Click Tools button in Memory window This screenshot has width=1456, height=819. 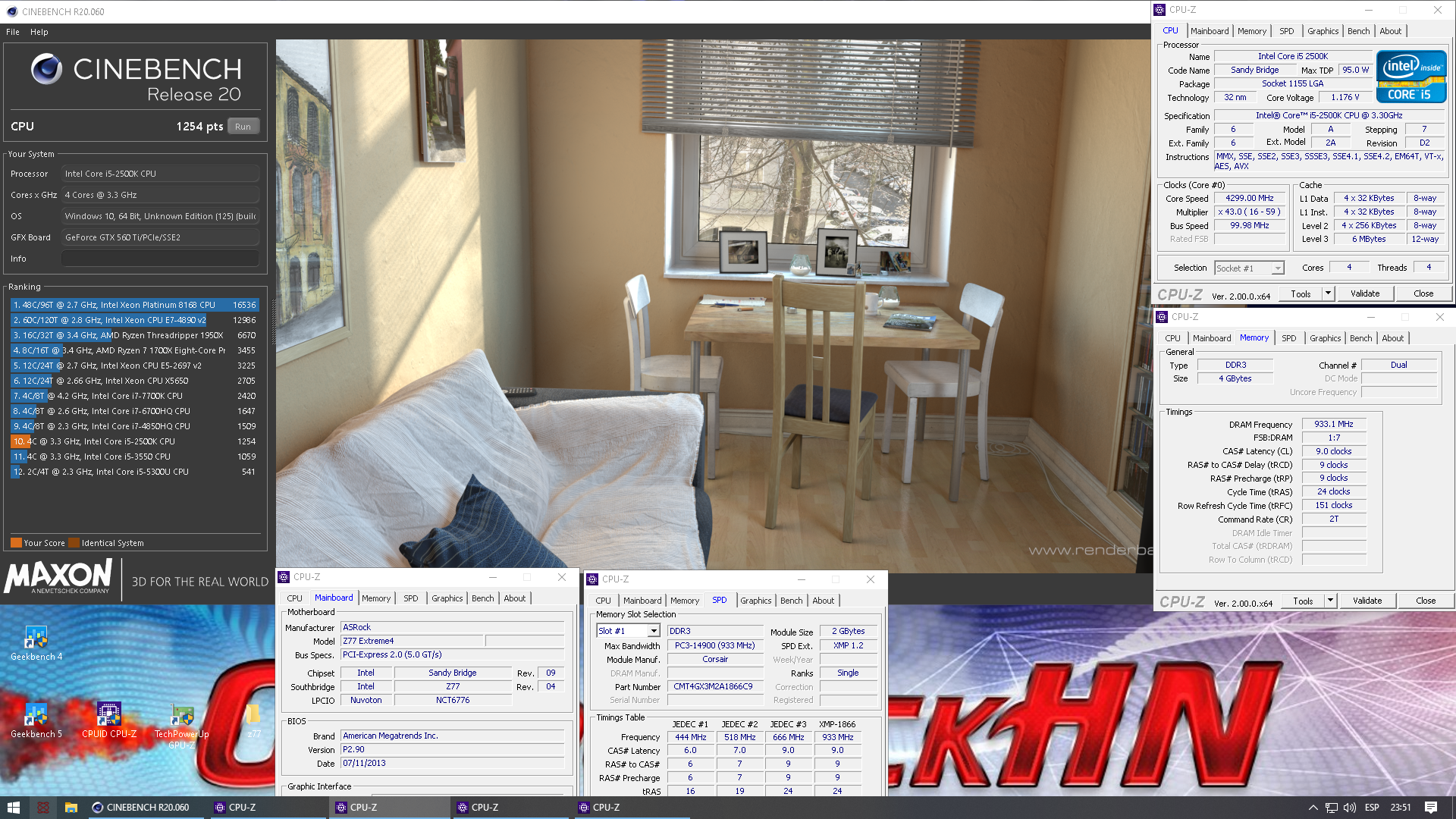tap(1303, 601)
